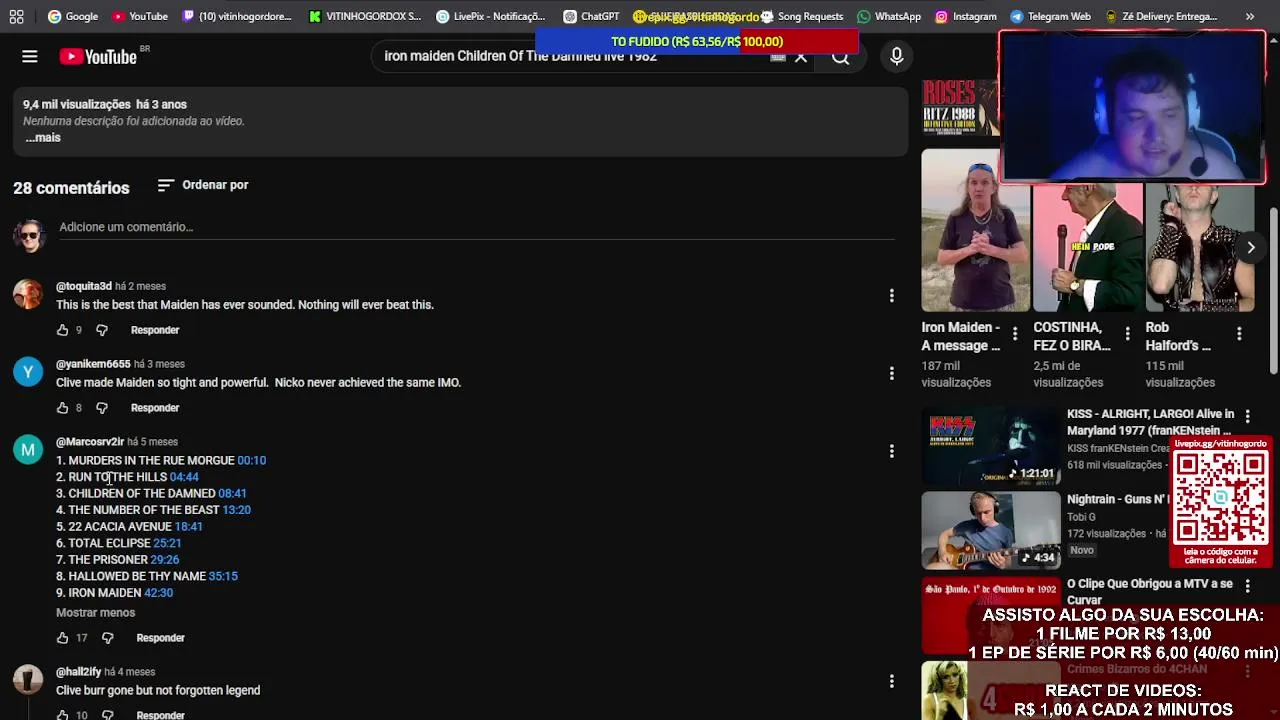Jump to Children of the Damned 08:41
The height and width of the screenshot is (720, 1280).
(232, 494)
